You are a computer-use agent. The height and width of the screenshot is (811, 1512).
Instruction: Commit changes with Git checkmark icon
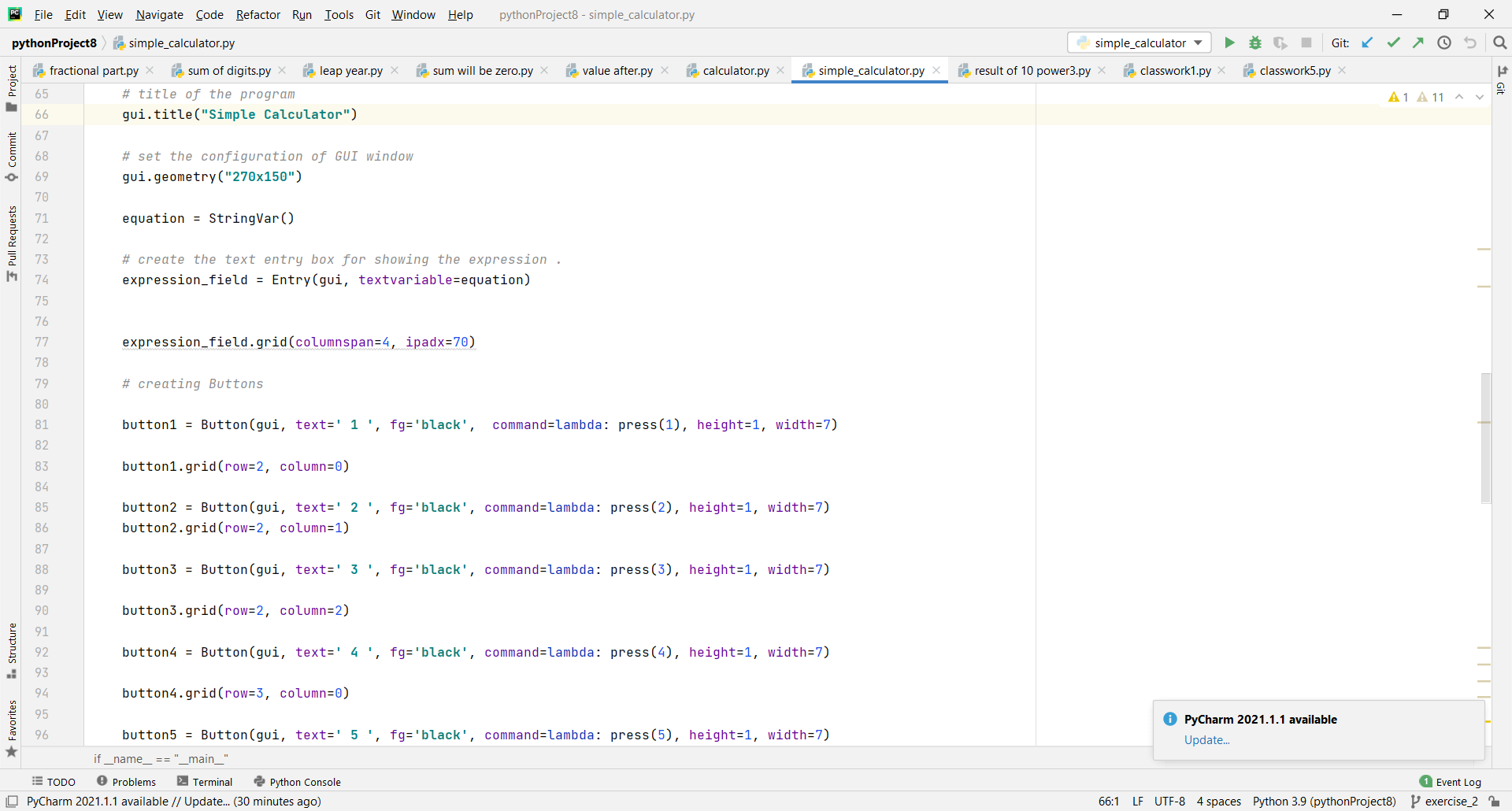[x=1393, y=43]
